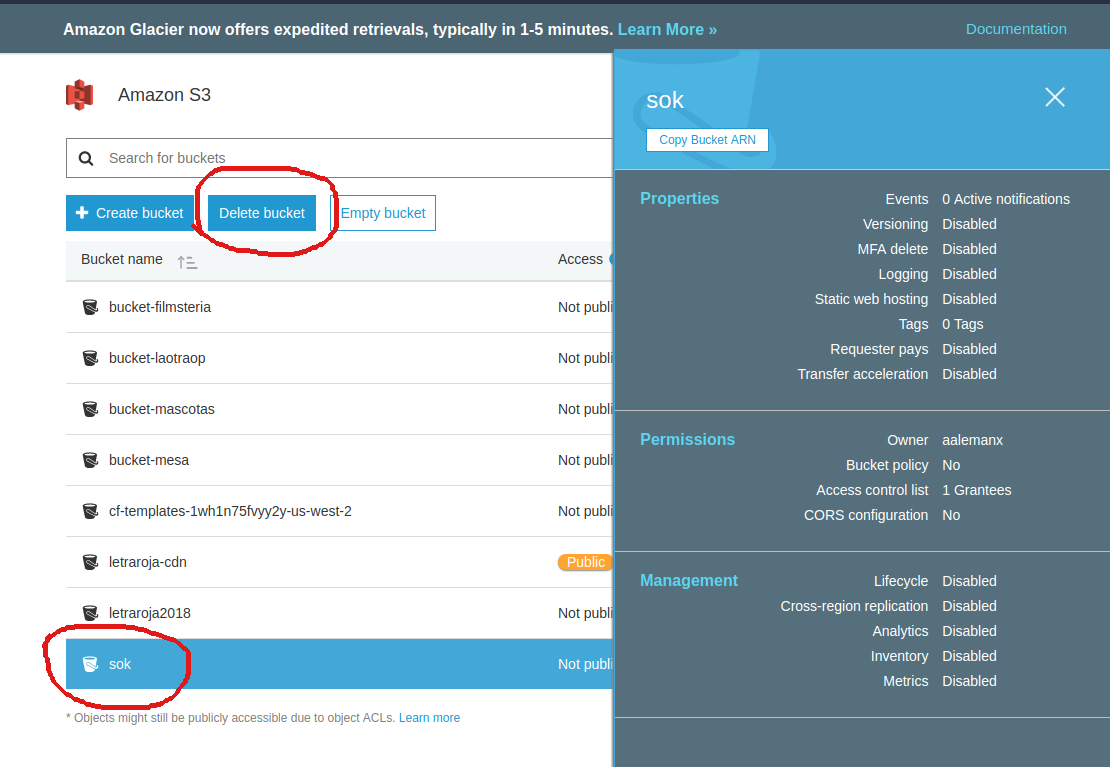Click the search magnifier icon in bucket search
Screen dimensions: 1110x767
pyautogui.click(x=86, y=158)
